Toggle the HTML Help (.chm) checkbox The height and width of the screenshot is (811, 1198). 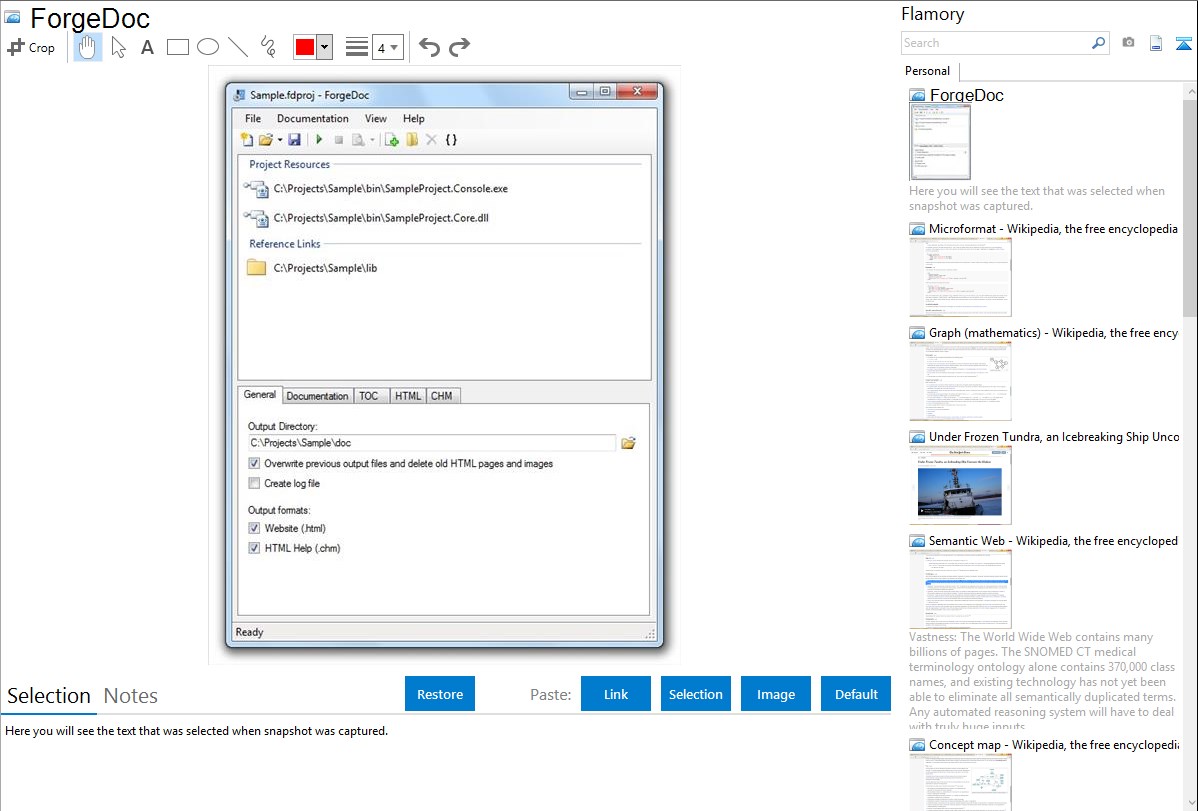point(254,548)
